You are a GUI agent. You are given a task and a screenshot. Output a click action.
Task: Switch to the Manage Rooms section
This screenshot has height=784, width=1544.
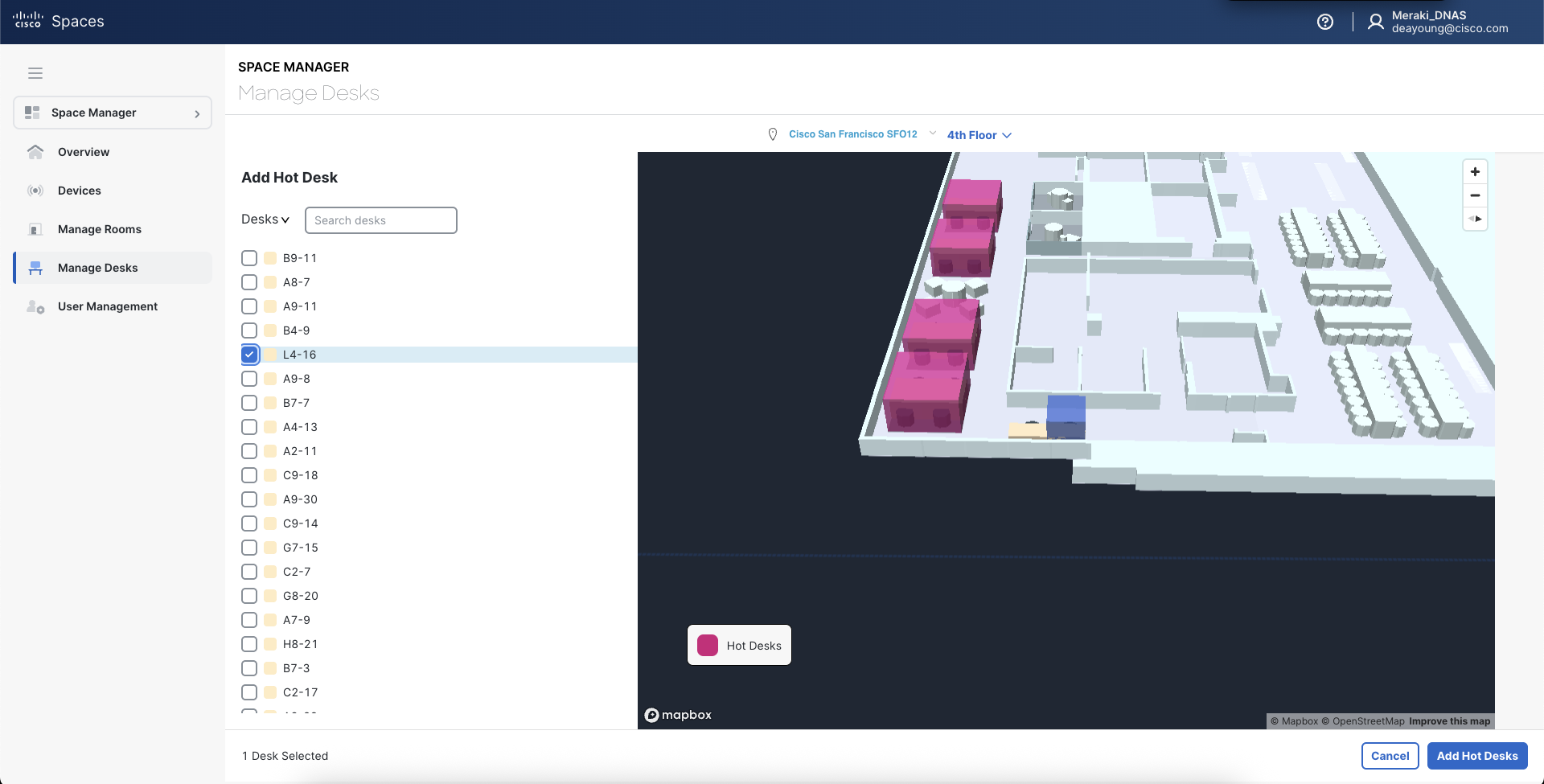coord(99,228)
